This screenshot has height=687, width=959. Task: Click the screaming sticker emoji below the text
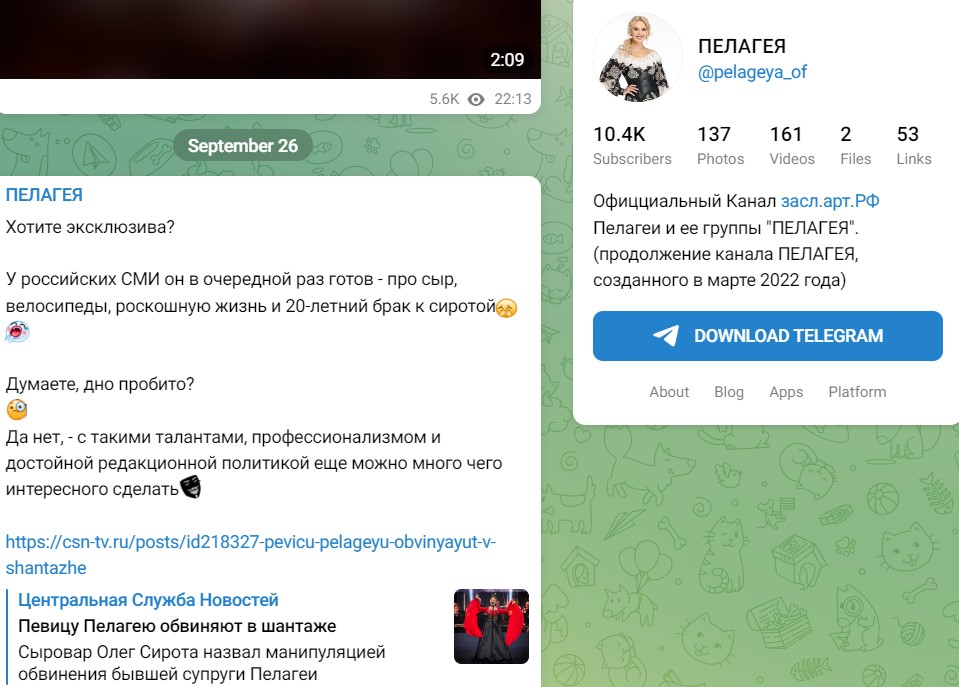(17, 332)
